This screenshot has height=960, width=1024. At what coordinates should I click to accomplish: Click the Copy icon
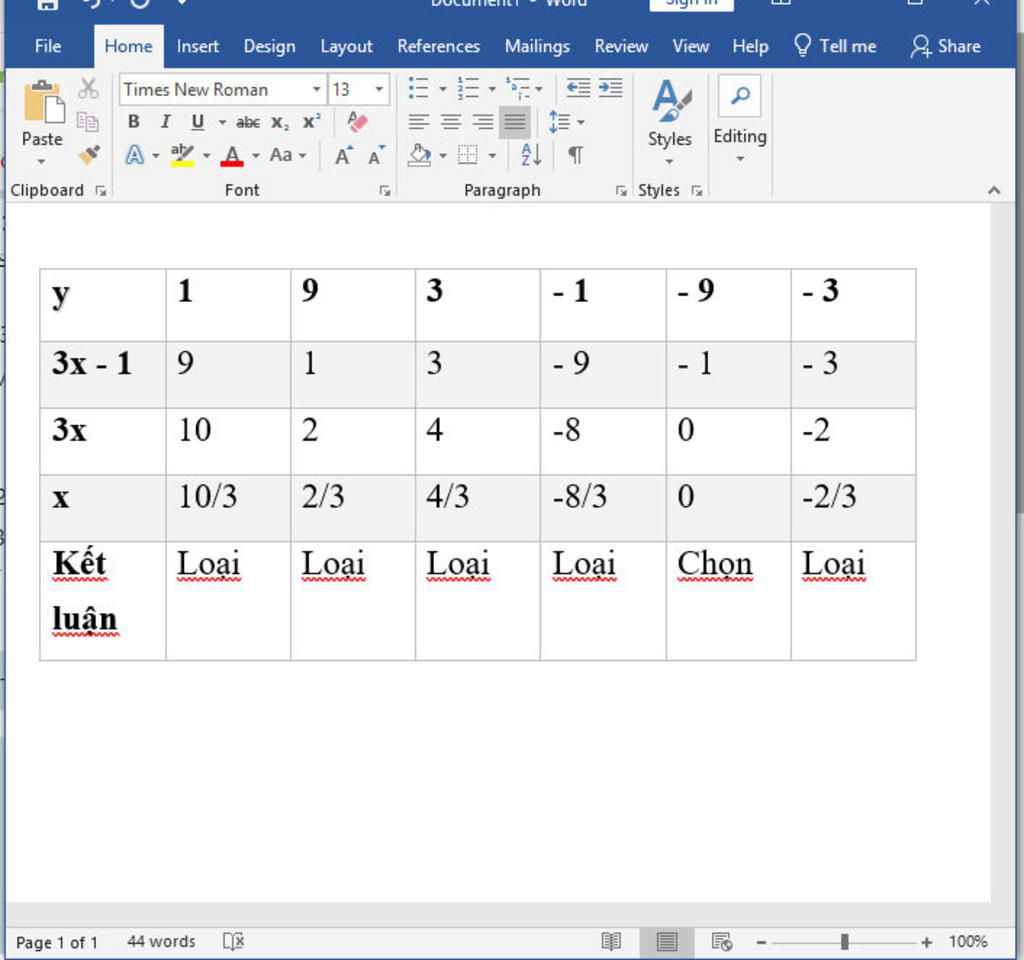tap(88, 121)
